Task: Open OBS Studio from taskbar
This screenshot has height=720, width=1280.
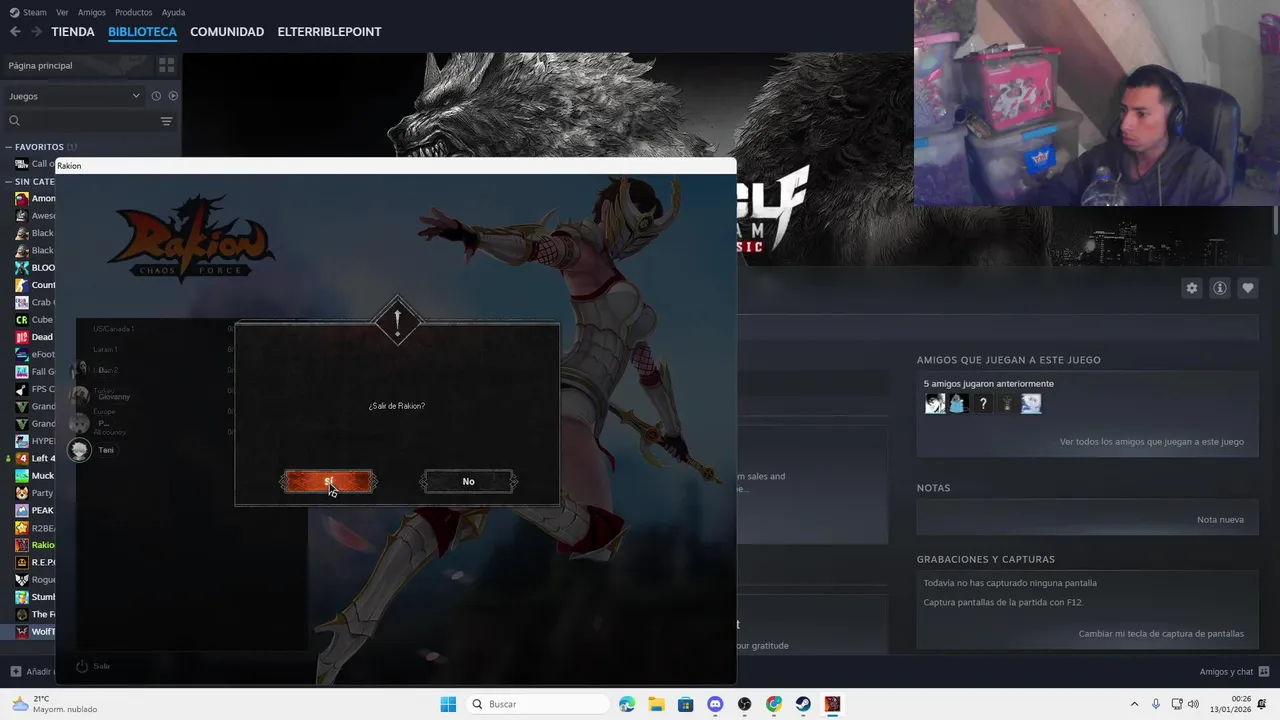Action: 744,704
